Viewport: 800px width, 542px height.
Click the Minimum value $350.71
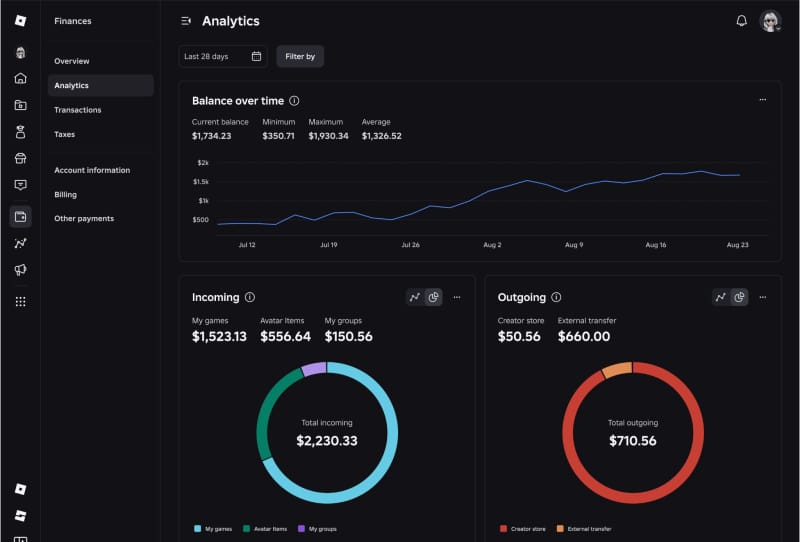tap(278, 136)
